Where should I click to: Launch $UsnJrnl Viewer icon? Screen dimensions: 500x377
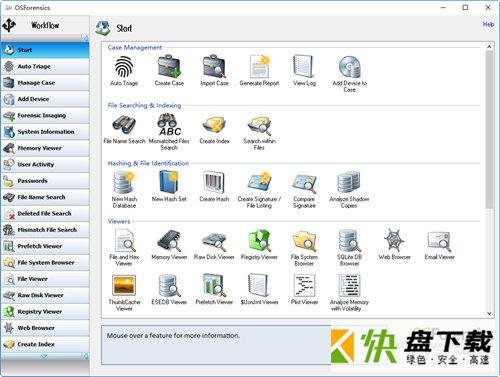[259, 285]
